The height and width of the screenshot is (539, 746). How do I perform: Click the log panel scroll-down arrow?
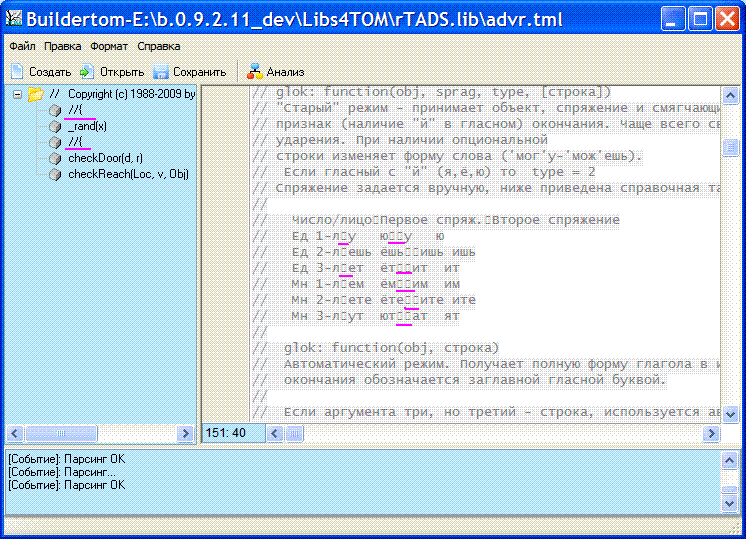coord(730,503)
